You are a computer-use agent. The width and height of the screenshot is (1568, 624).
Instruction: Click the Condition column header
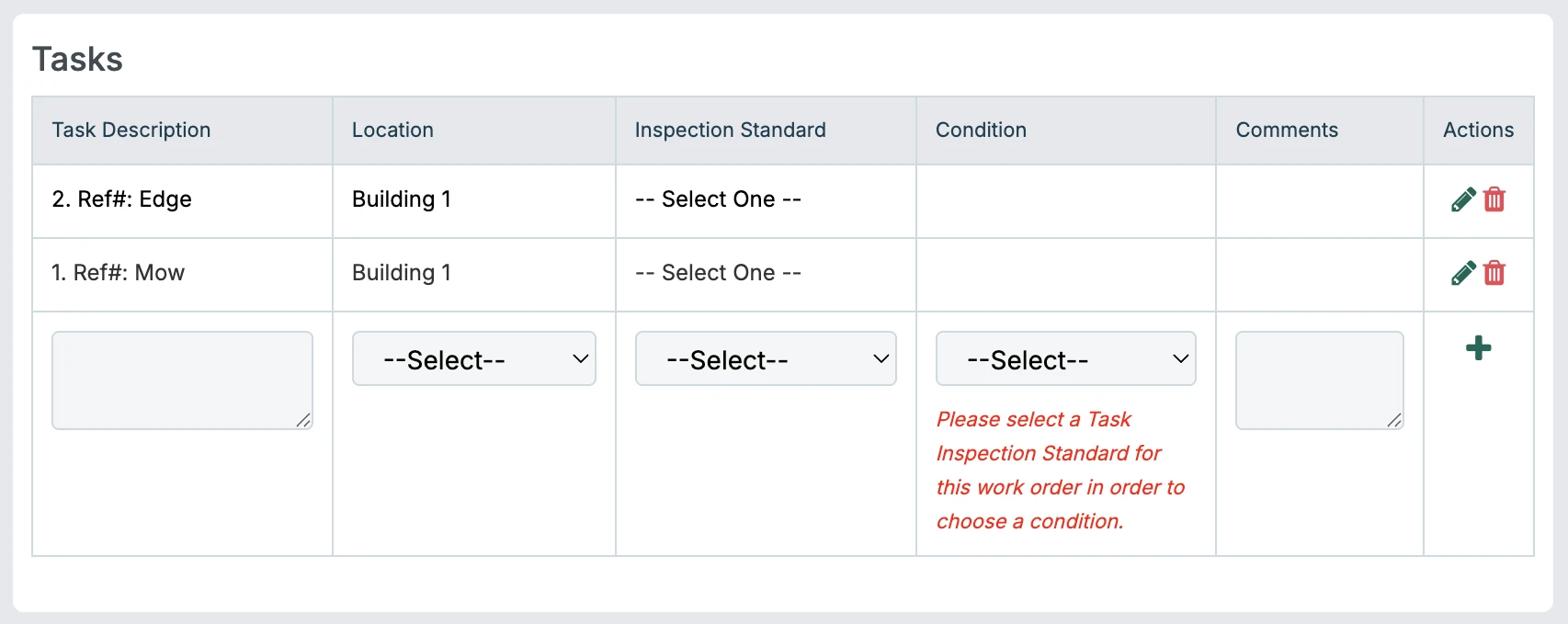point(981,130)
